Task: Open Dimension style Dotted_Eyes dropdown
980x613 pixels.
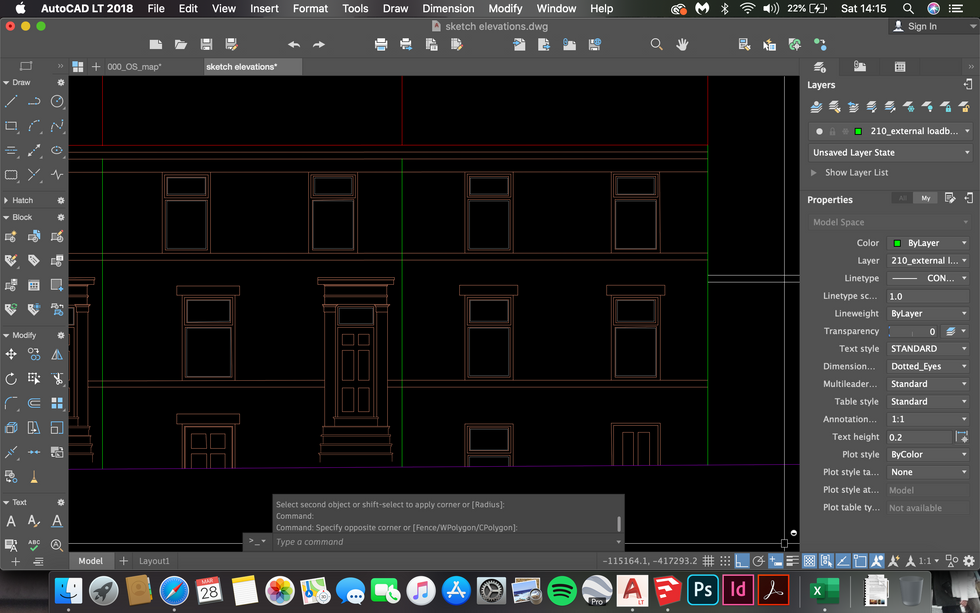Action: 929,366
